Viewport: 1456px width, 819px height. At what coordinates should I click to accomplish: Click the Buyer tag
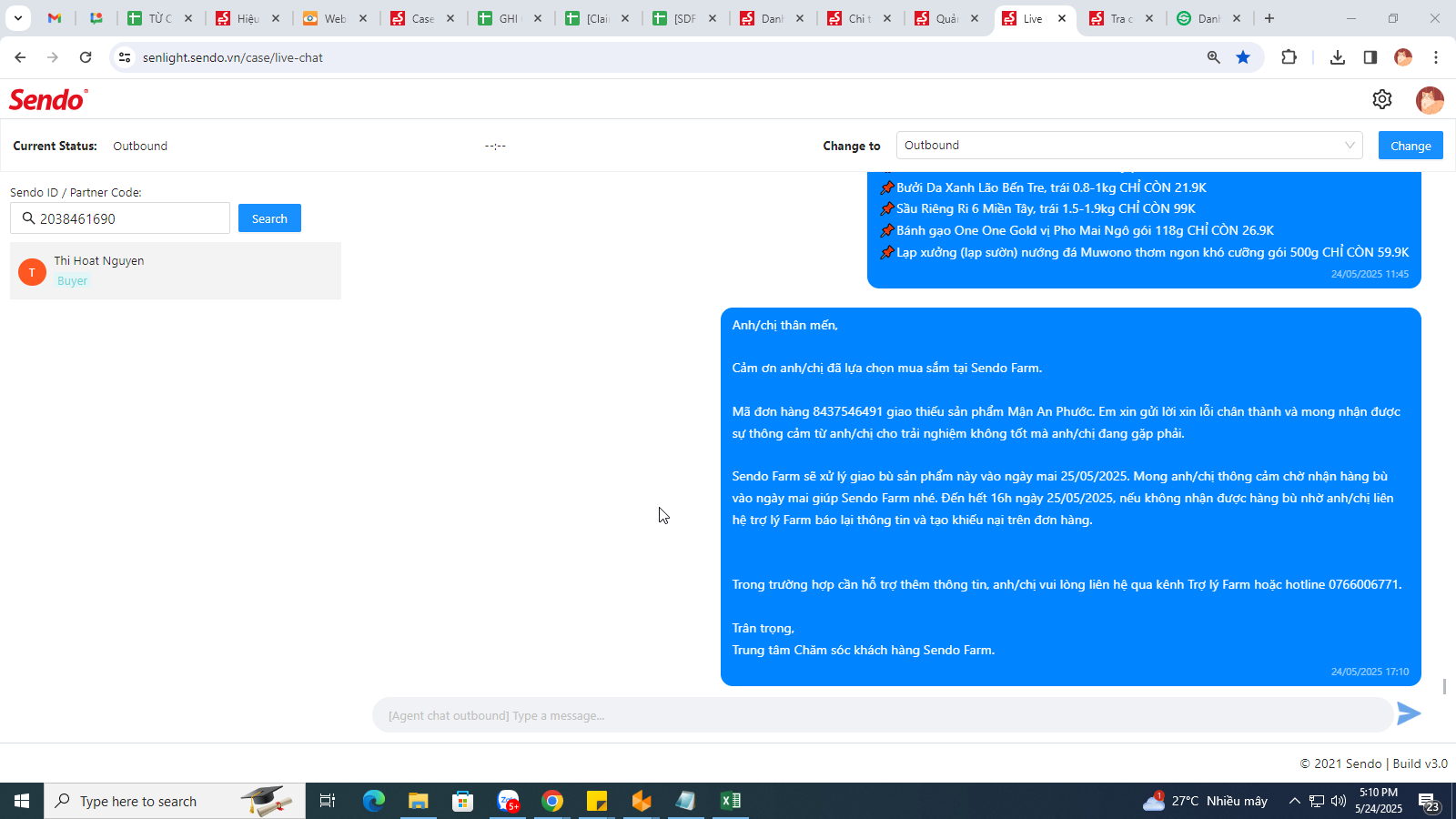pyautogui.click(x=73, y=280)
